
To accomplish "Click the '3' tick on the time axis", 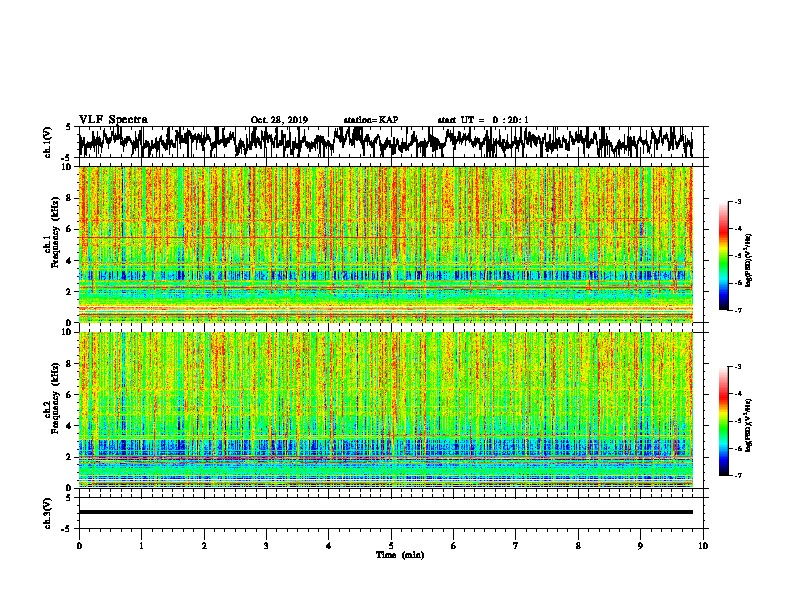I will coord(266,546).
